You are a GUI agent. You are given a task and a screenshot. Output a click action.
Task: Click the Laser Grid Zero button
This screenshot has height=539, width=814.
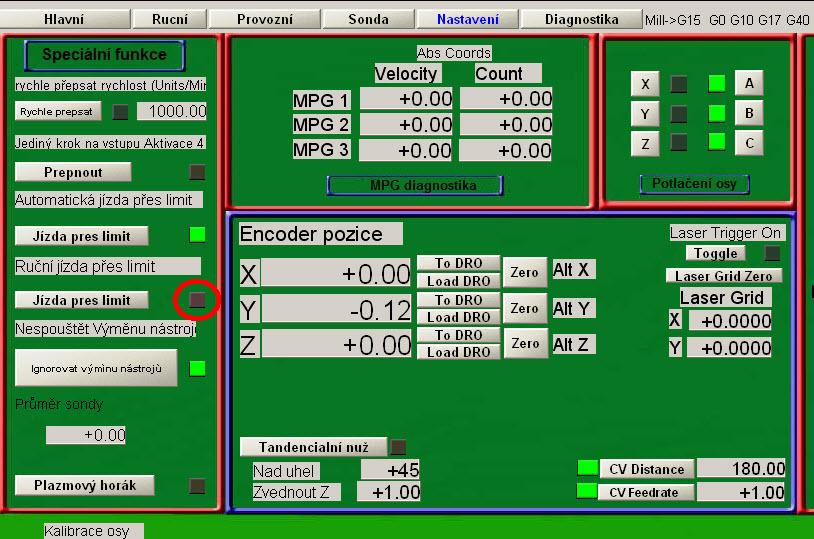pos(724,275)
